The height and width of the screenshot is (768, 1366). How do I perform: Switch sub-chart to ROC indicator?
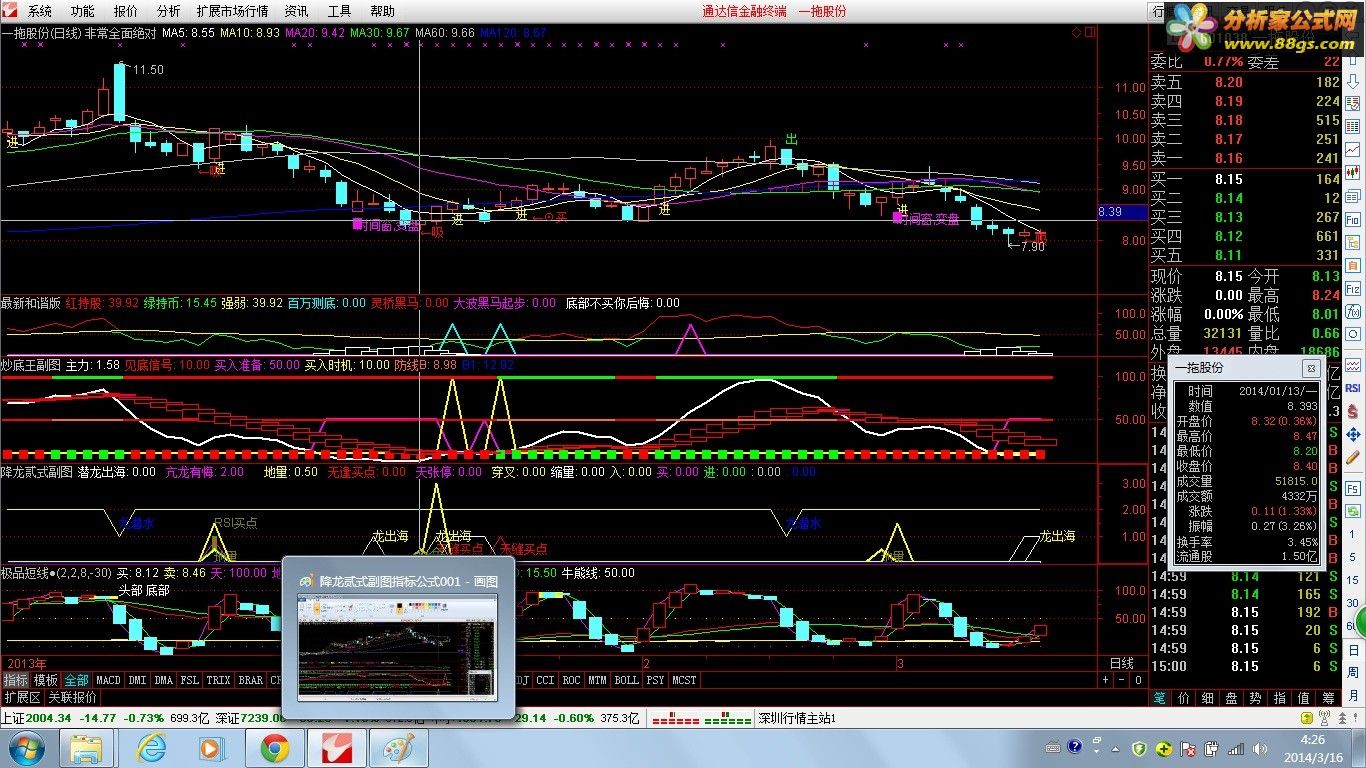coord(571,680)
